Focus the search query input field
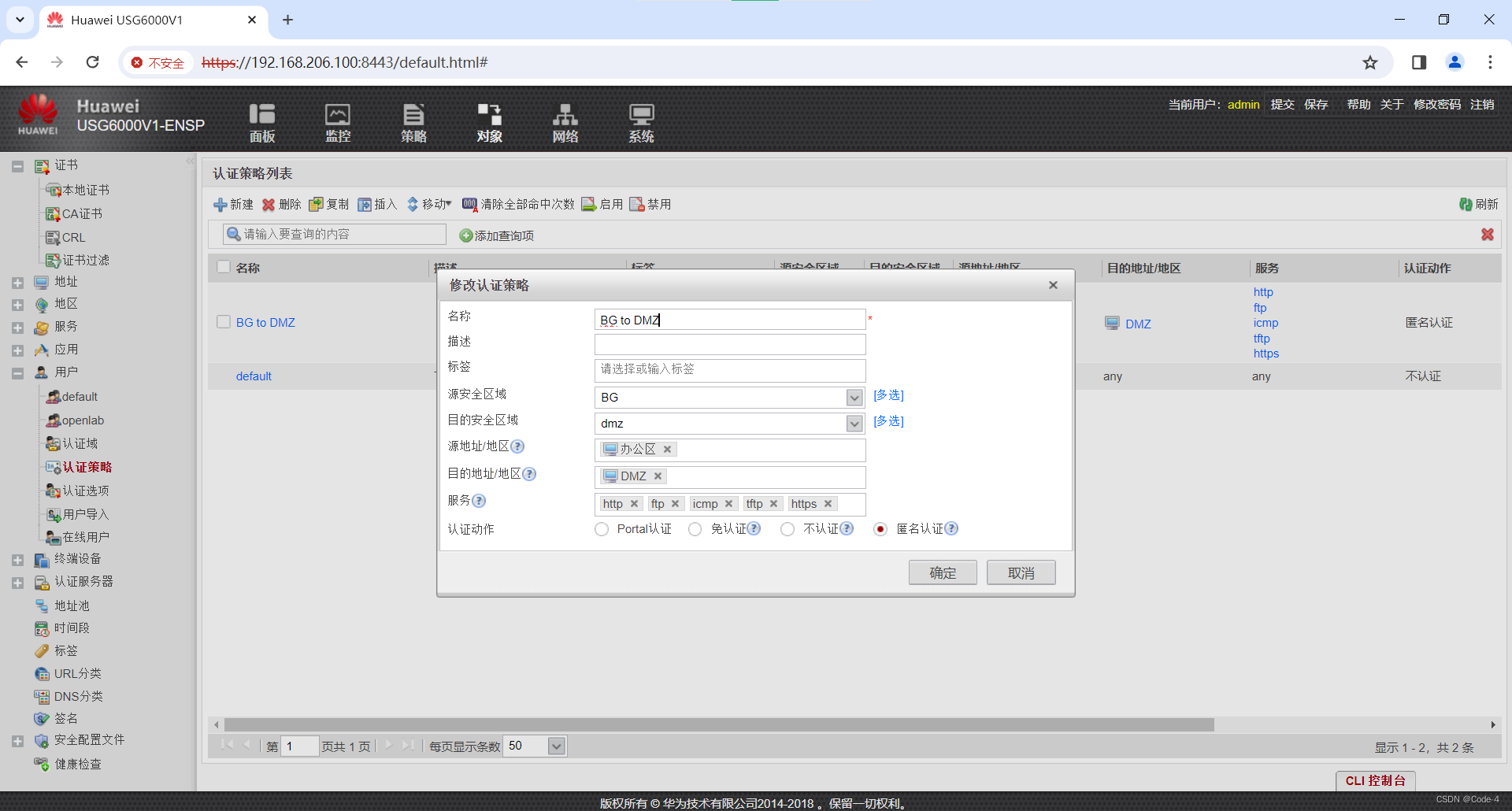 pyautogui.click(x=335, y=234)
